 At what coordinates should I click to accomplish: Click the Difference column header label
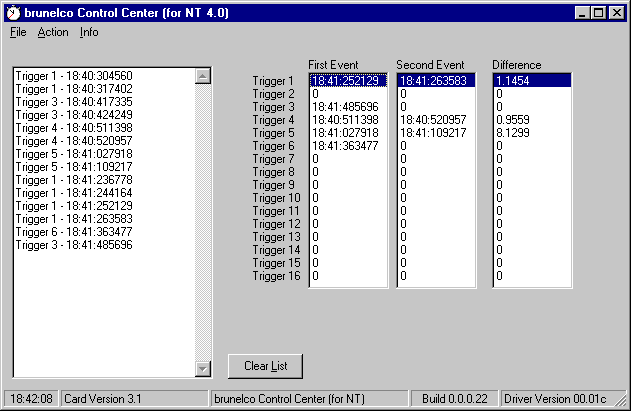(x=517, y=65)
